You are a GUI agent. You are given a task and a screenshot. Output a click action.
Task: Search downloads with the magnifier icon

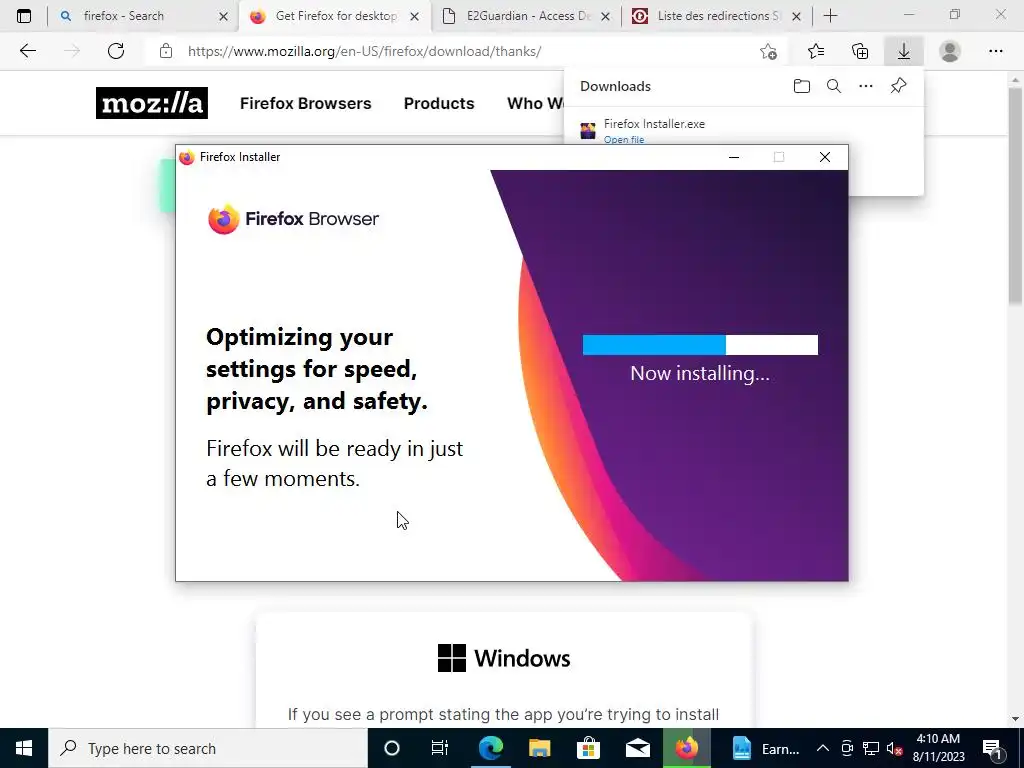coord(834,86)
